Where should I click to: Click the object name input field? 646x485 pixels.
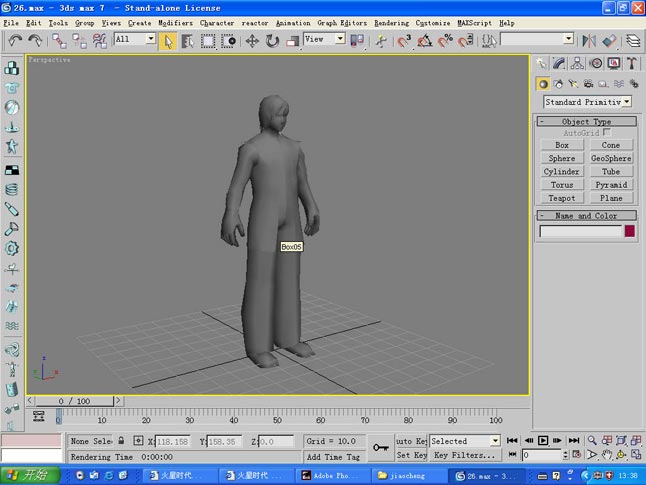click(580, 231)
